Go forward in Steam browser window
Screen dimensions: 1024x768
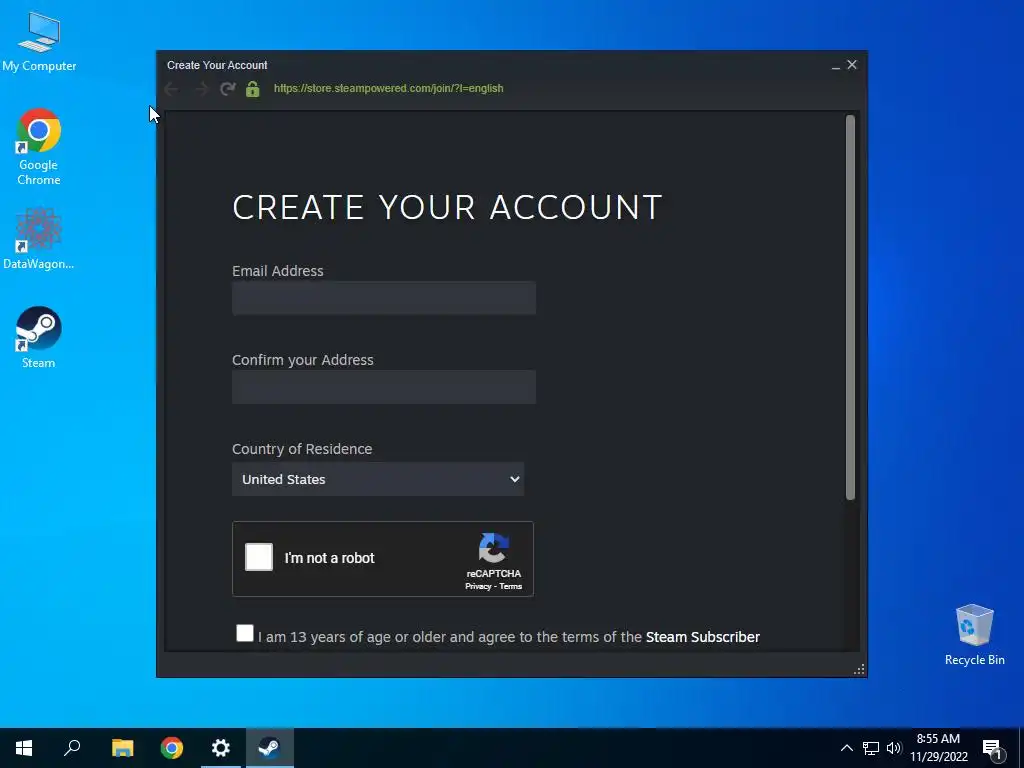[x=201, y=89]
